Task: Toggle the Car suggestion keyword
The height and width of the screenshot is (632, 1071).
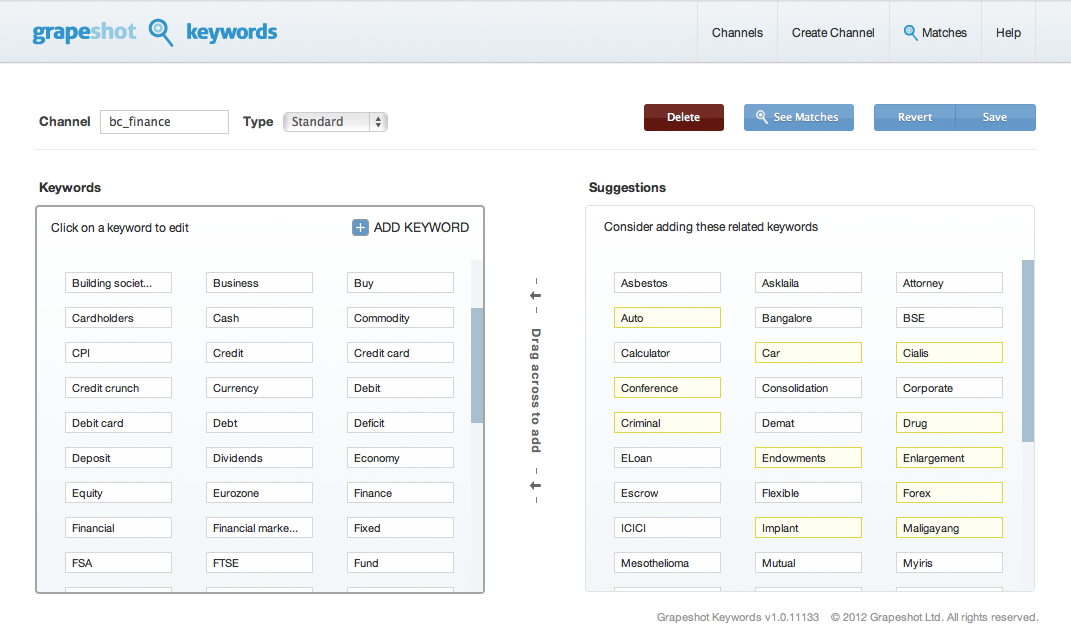Action: pyautogui.click(x=808, y=352)
